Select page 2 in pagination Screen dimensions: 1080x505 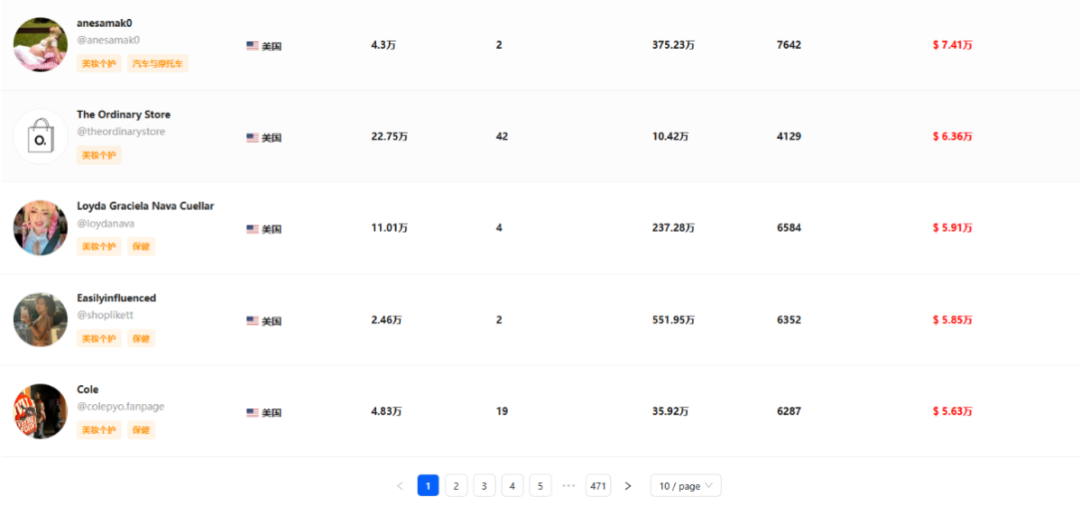pos(456,486)
